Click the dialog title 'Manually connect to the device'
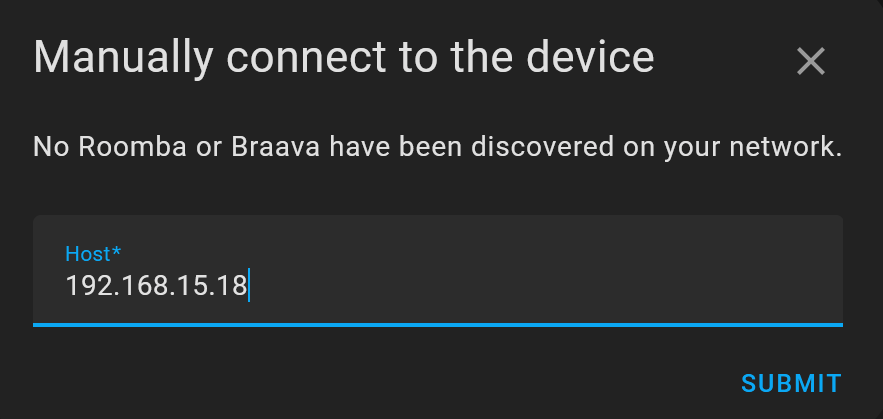Screen dimensions: 883x419 click(x=344, y=58)
